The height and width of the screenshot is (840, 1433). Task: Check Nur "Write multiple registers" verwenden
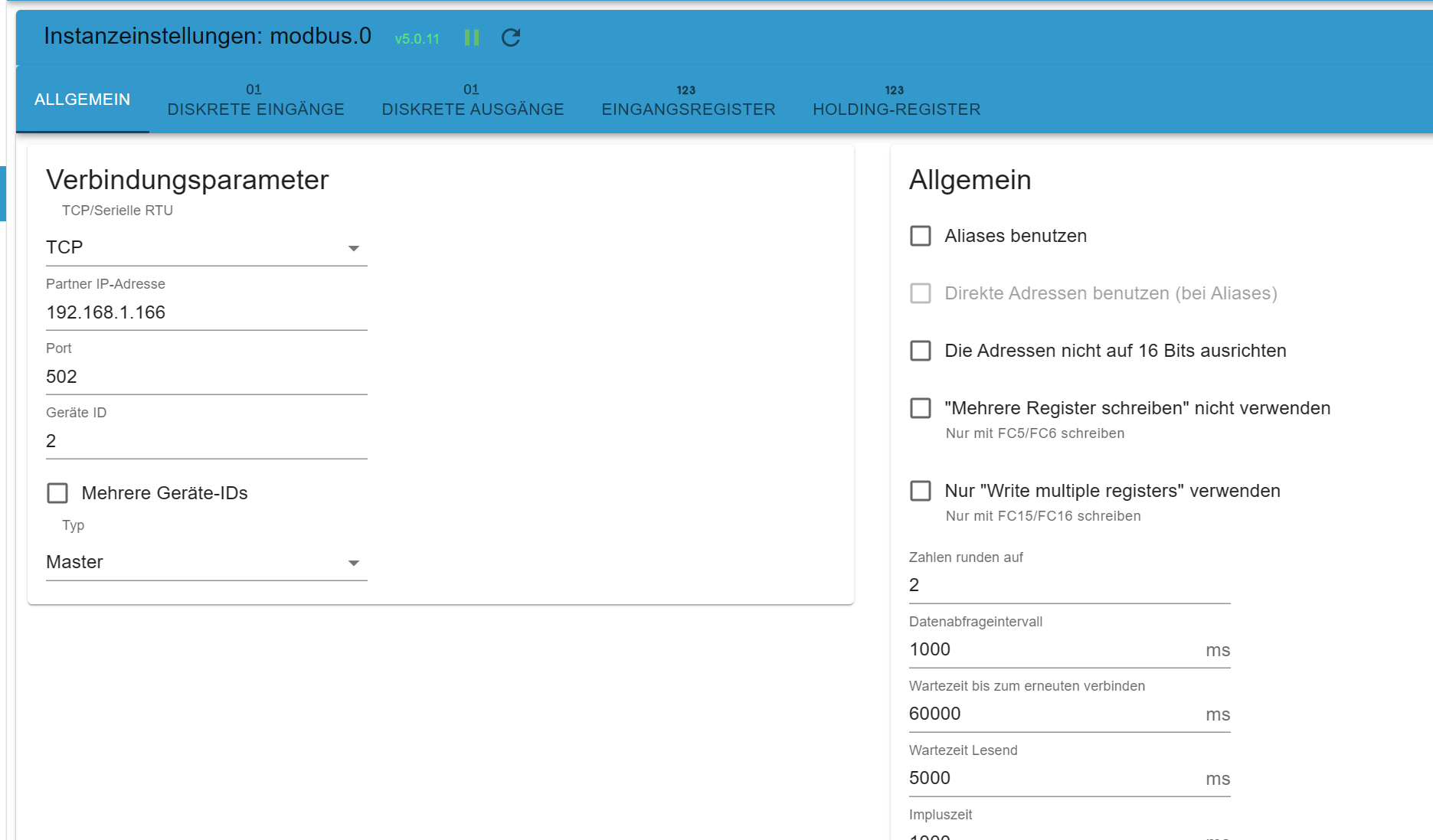click(x=921, y=491)
